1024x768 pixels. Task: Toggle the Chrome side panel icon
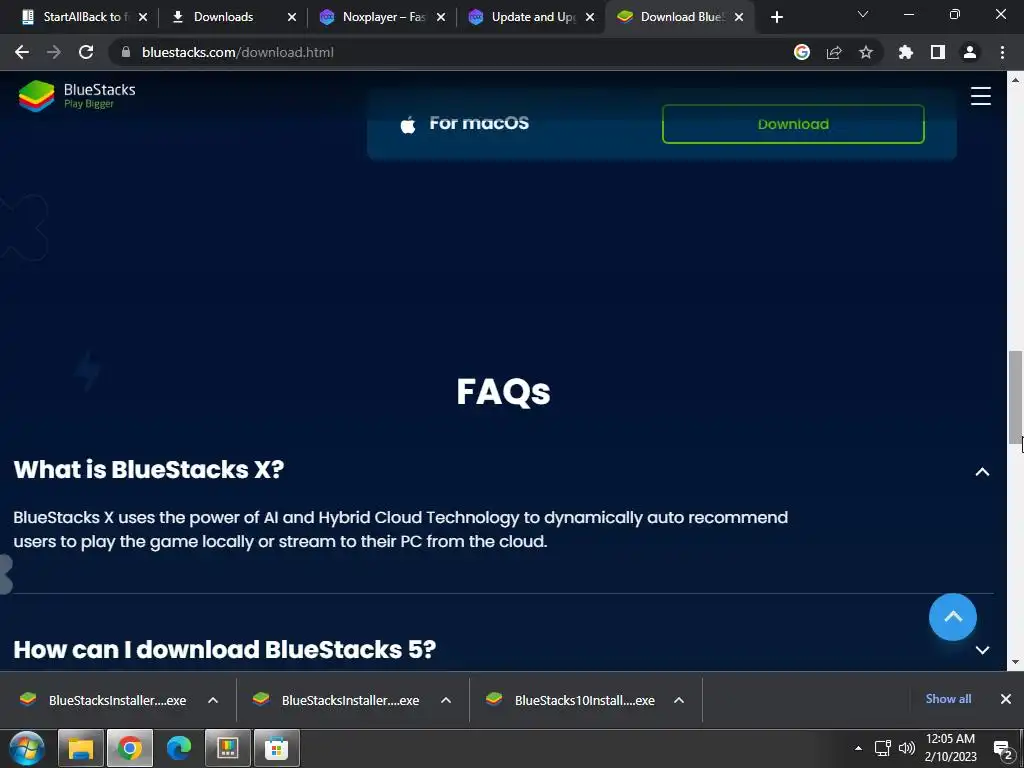pos(937,52)
